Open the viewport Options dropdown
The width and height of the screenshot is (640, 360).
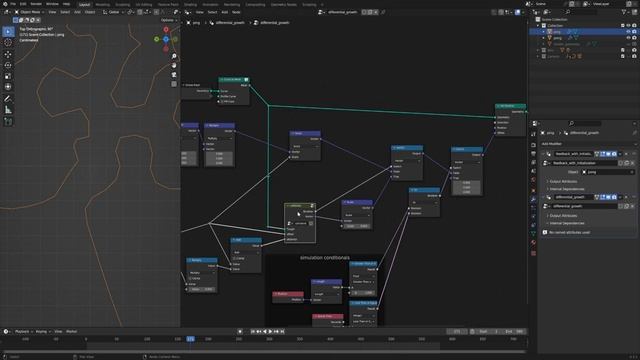169,20
